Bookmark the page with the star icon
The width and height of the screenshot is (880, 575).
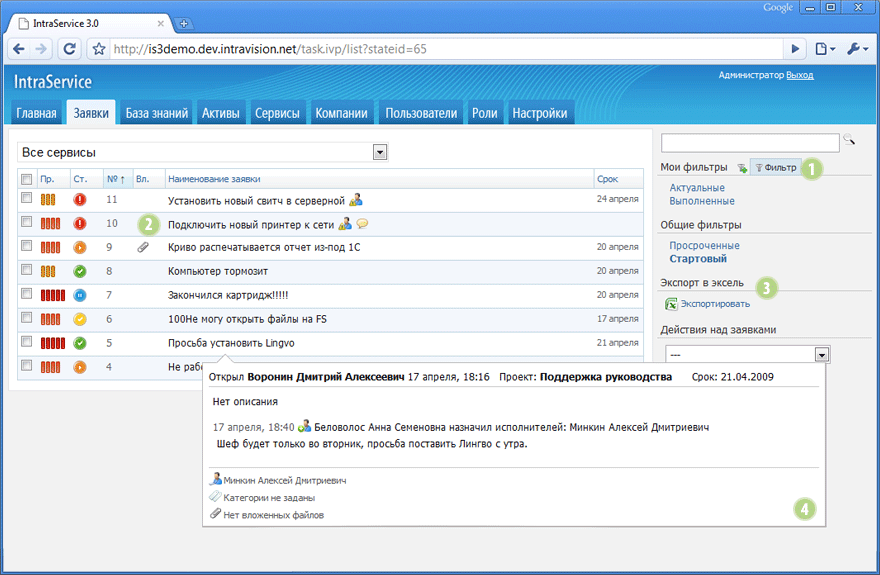(99, 49)
